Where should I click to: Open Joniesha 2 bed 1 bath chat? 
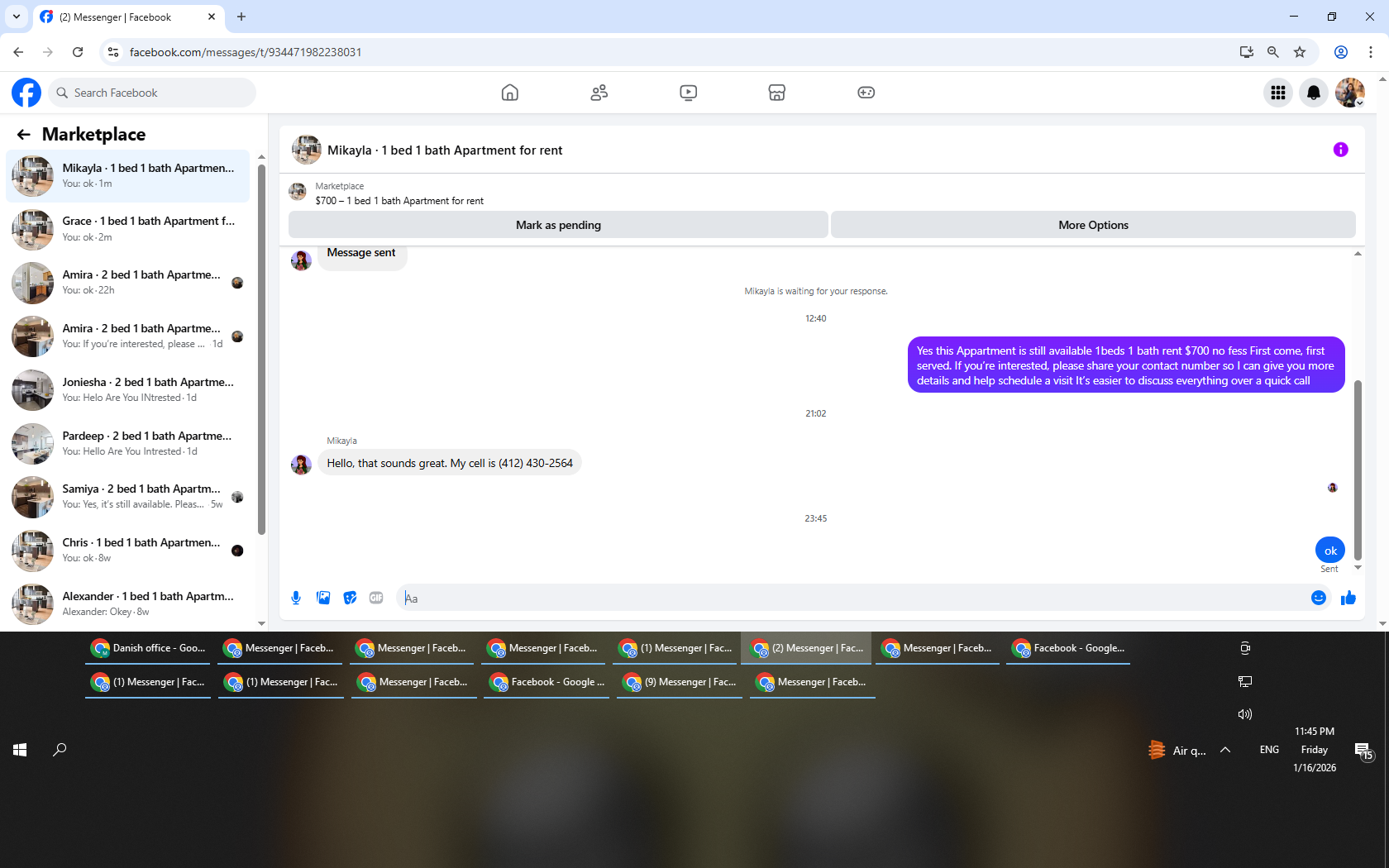[127, 390]
